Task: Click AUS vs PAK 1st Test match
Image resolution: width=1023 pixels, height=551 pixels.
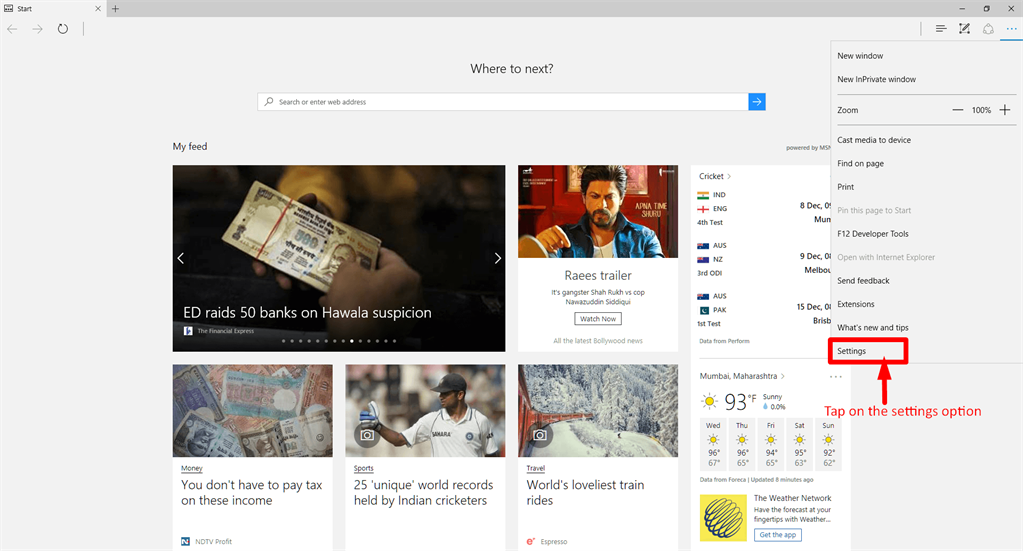Action: click(763, 310)
